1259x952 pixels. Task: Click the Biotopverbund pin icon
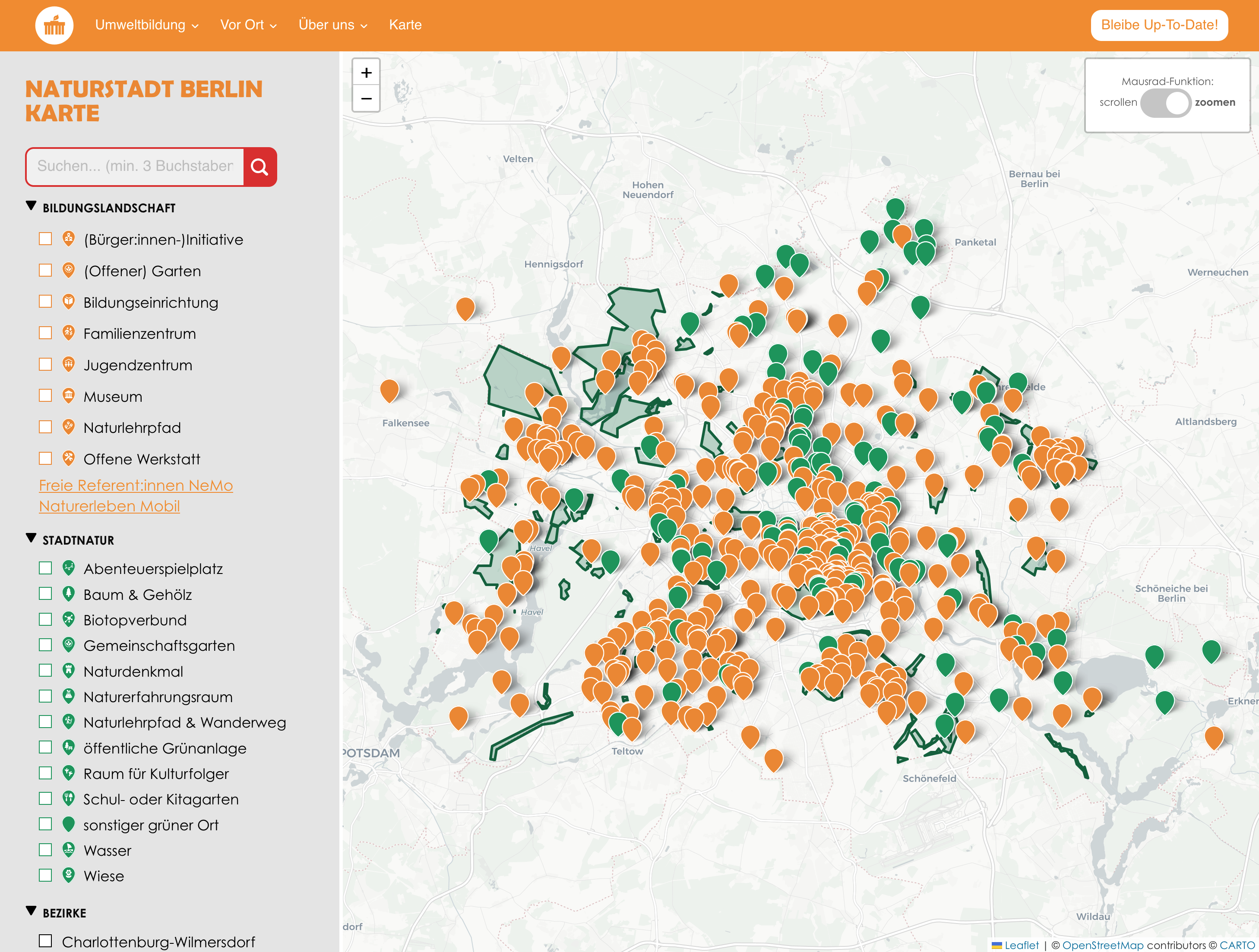pyautogui.click(x=68, y=619)
